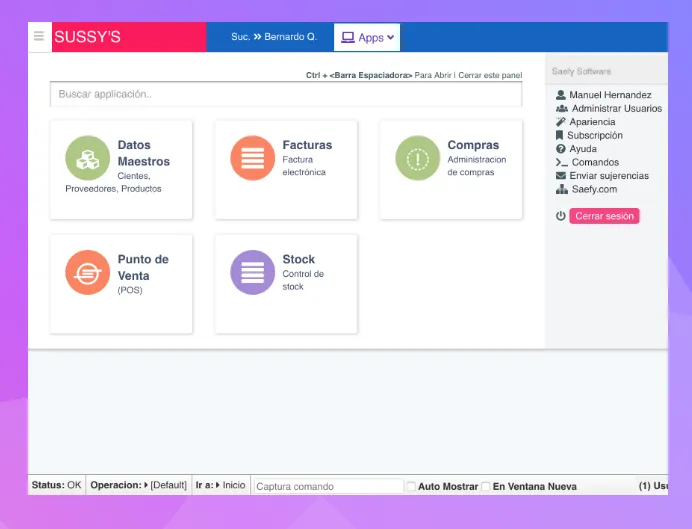Viewport: 692px width, 529px height.
Task: Click the Cerrar sesión button
Action: (x=604, y=216)
